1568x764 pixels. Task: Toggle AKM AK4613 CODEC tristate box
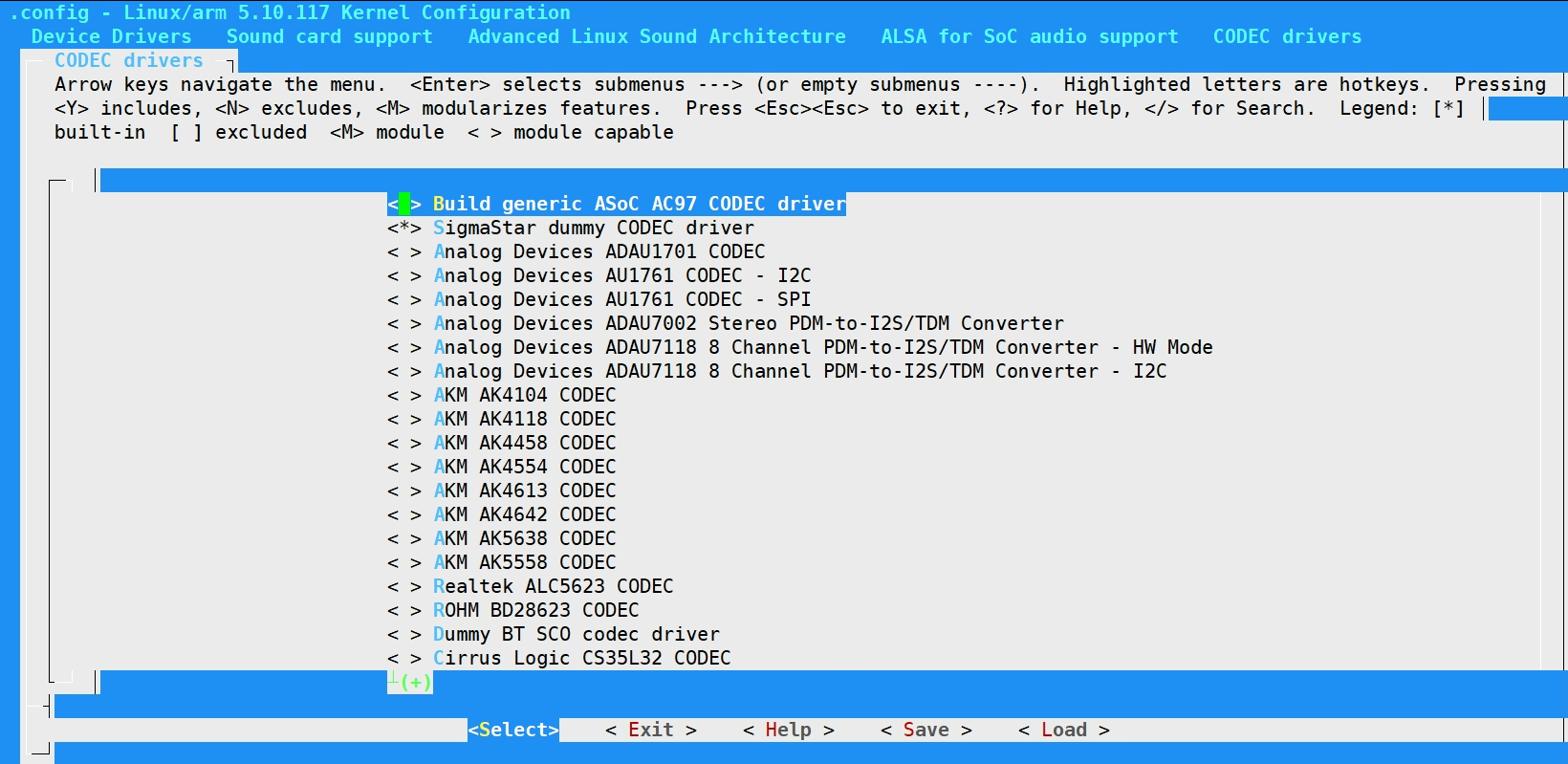(x=404, y=491)
